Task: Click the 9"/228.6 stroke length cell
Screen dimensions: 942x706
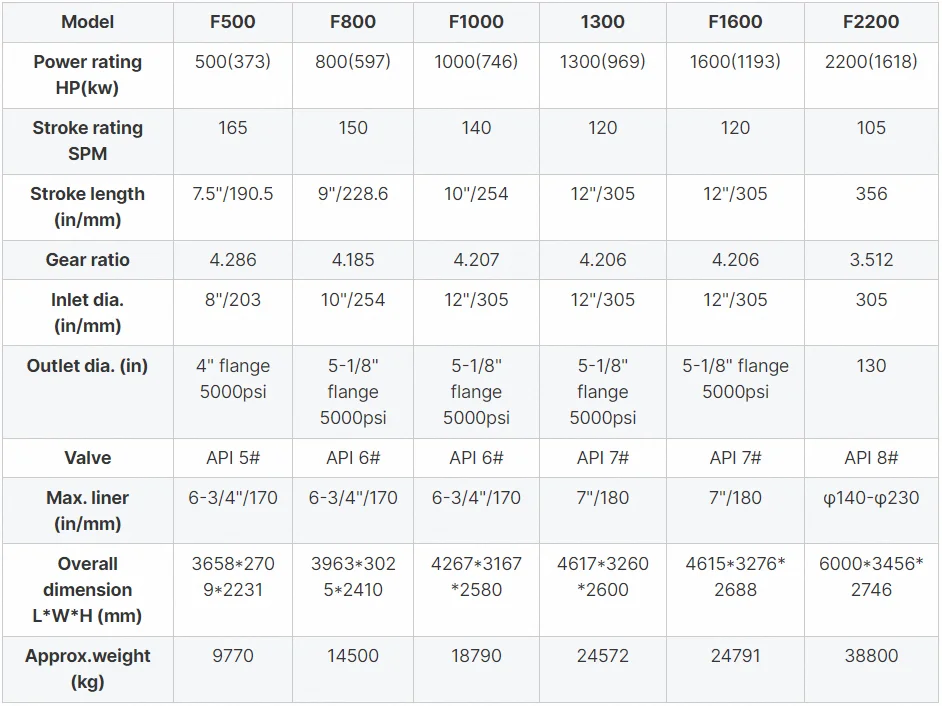Action: [353, 194]
